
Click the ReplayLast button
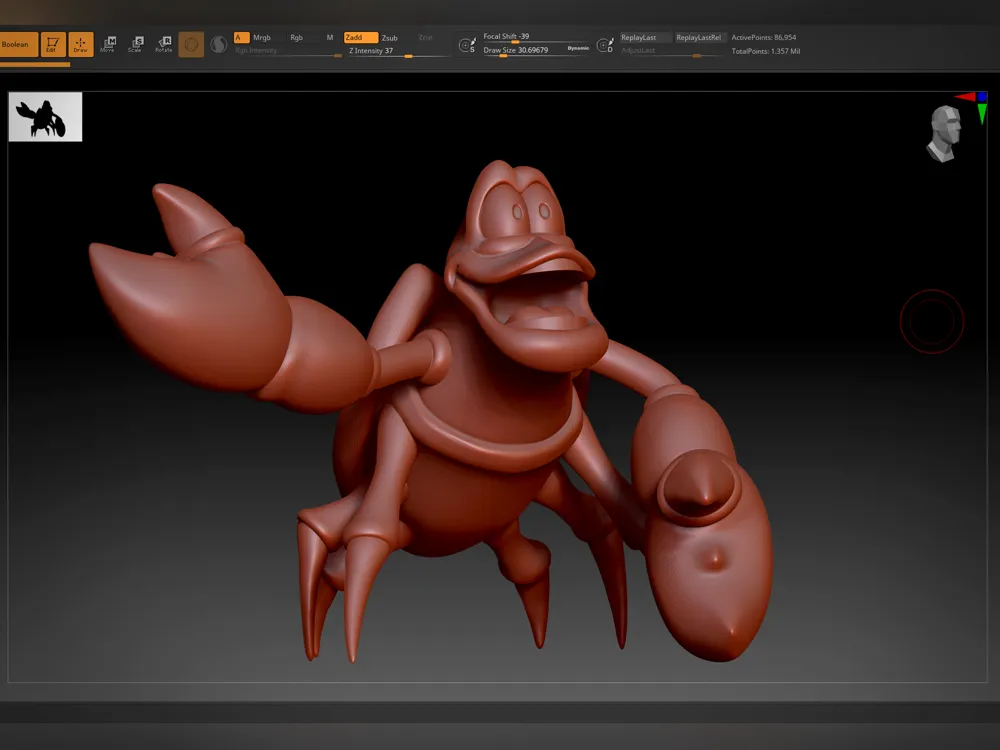[645, 38]
